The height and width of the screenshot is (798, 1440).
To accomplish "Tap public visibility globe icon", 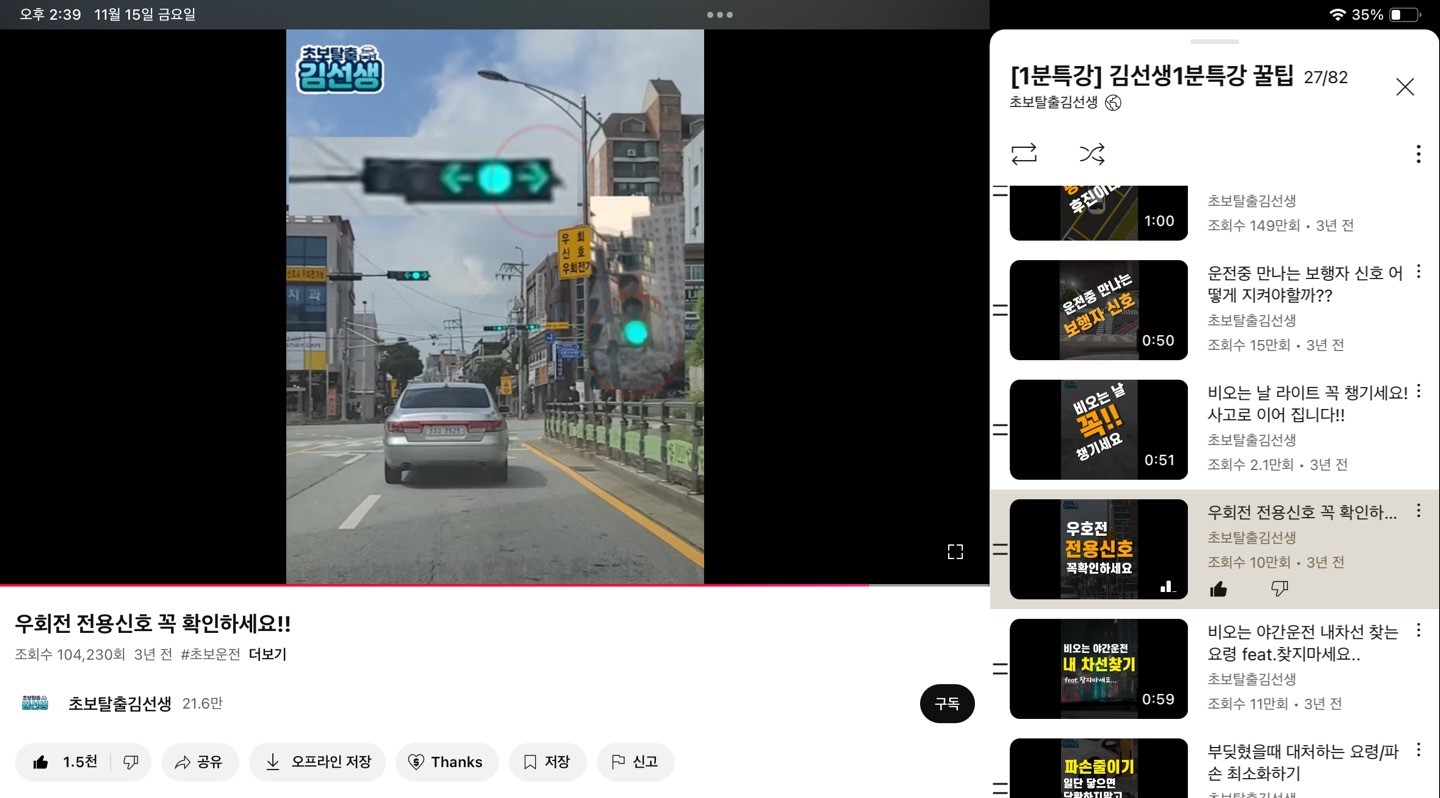I will click(x=1113, y=103).
